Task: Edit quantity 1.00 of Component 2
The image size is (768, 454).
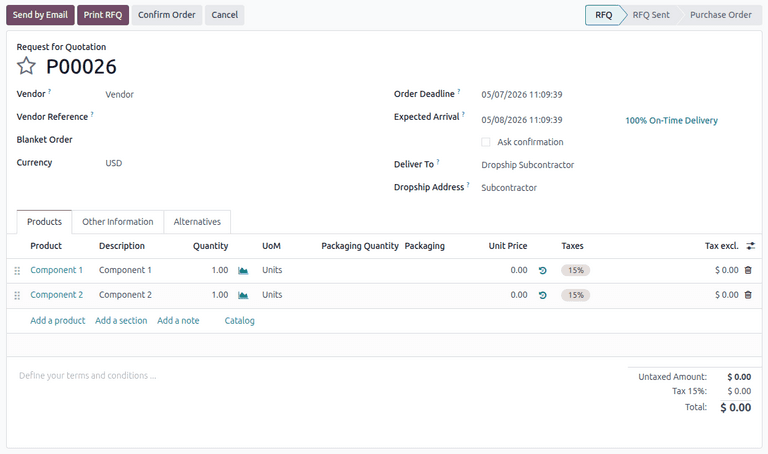Action: pos(220,295)
